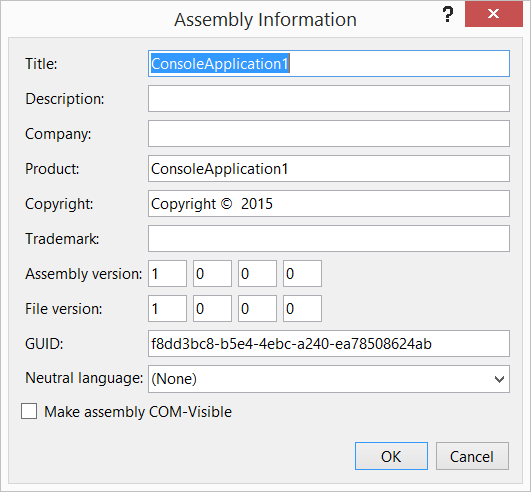531x492 pixels.
Task: Confirm changes with the OK button
Action: [391, 456]
